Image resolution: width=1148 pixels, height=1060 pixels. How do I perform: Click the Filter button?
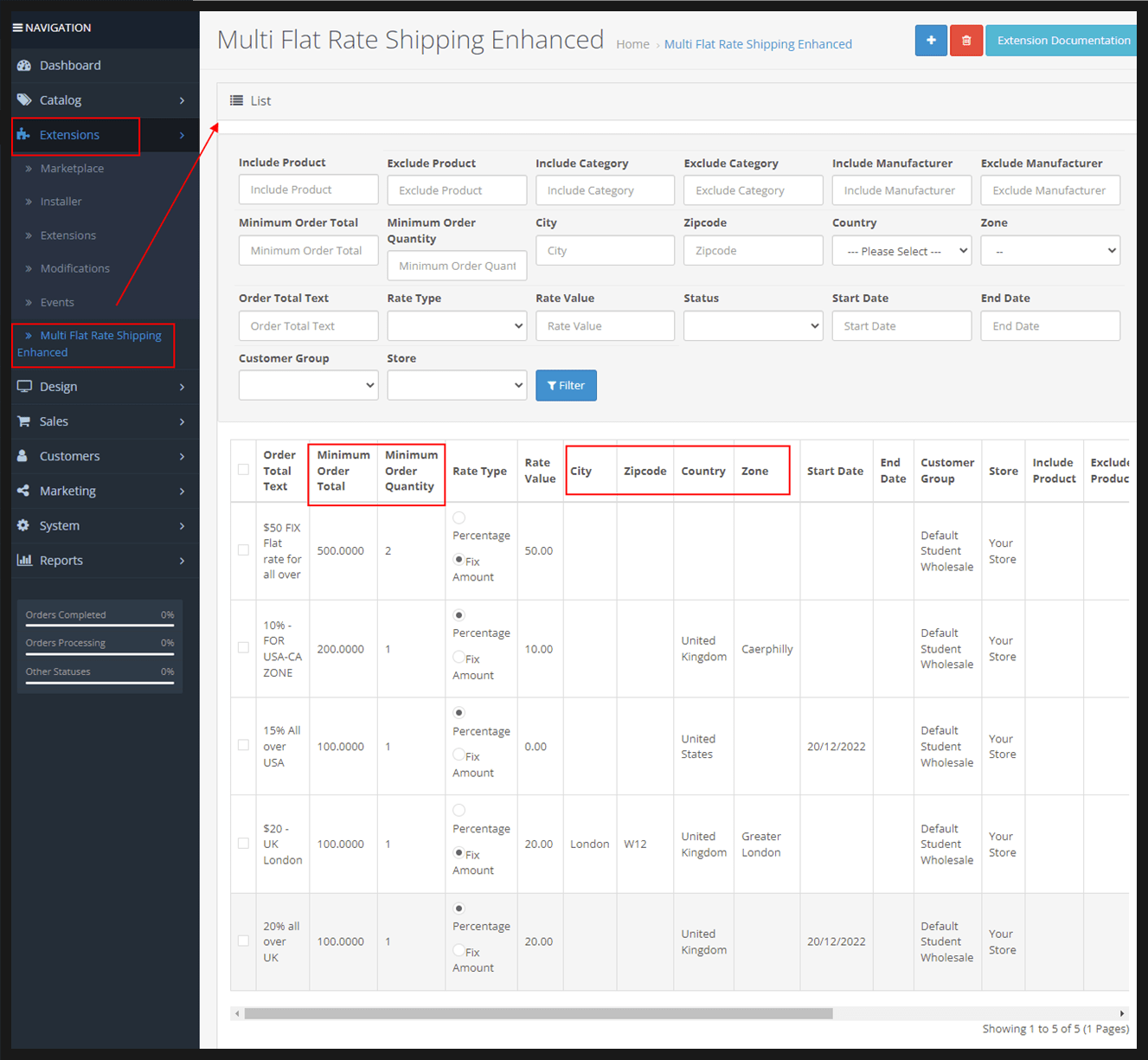click(x=566, y=385)
